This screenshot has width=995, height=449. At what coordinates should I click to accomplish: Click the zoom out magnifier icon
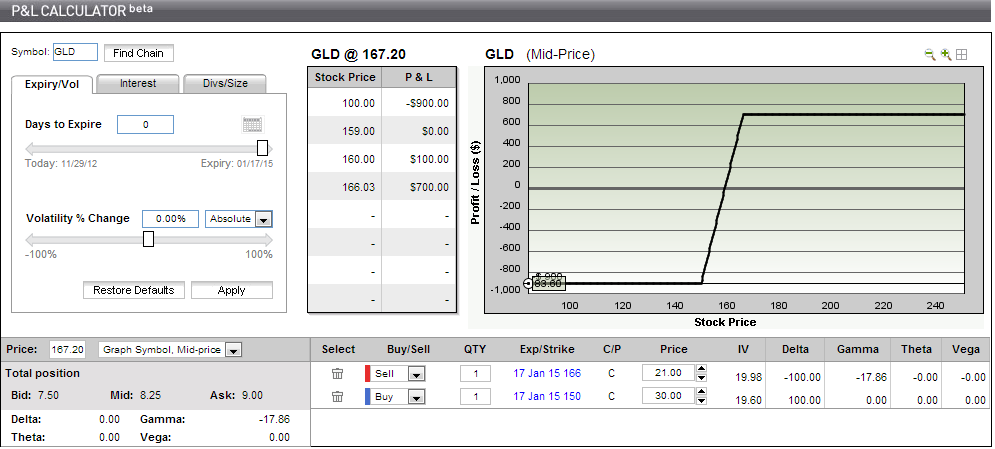[x=930, y=55]
